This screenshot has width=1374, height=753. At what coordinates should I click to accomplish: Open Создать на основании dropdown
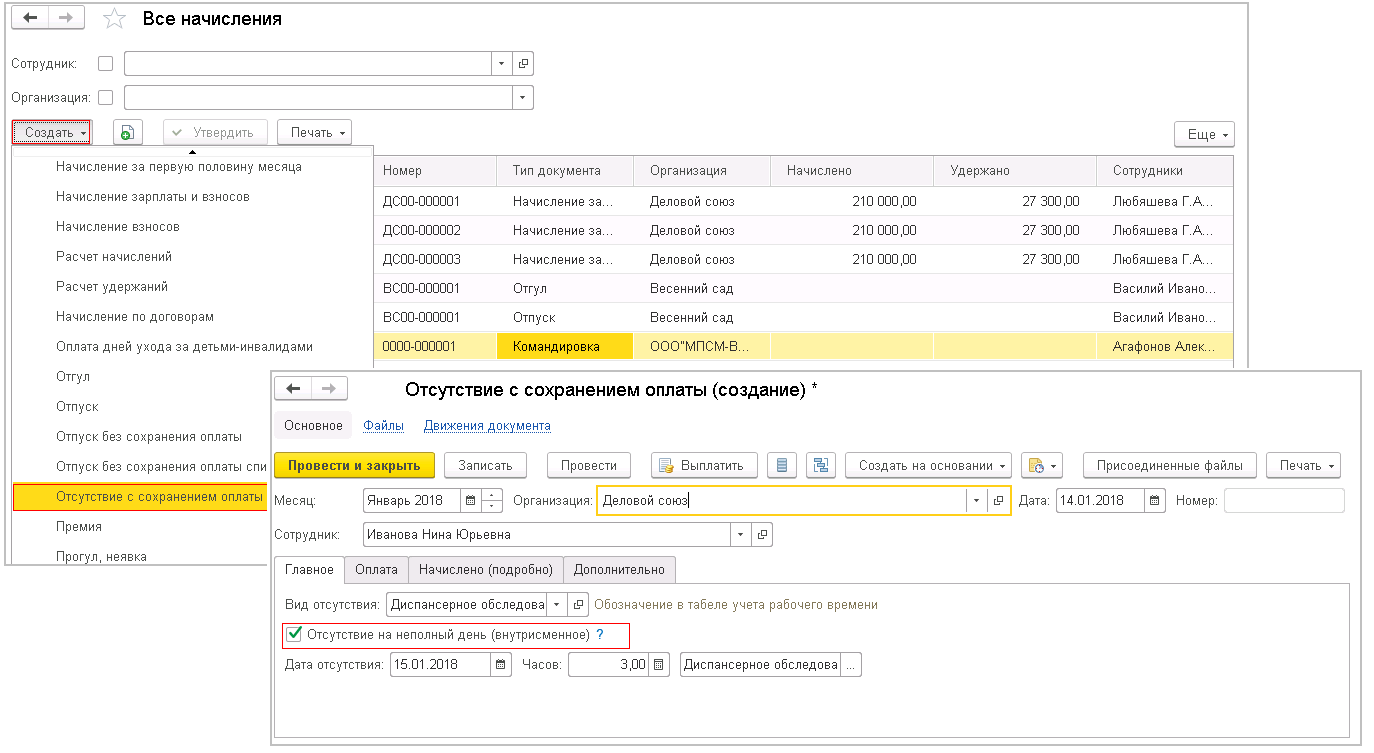tap(928, 465)
